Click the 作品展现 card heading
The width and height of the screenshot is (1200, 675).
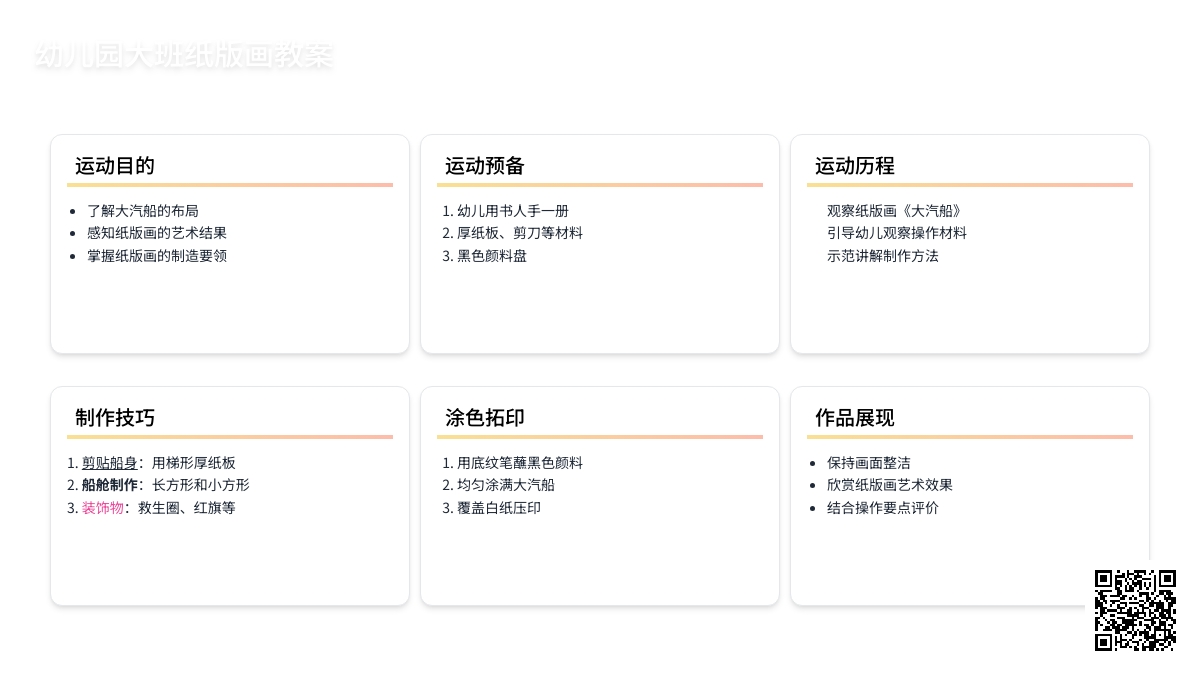pos(855,418)
